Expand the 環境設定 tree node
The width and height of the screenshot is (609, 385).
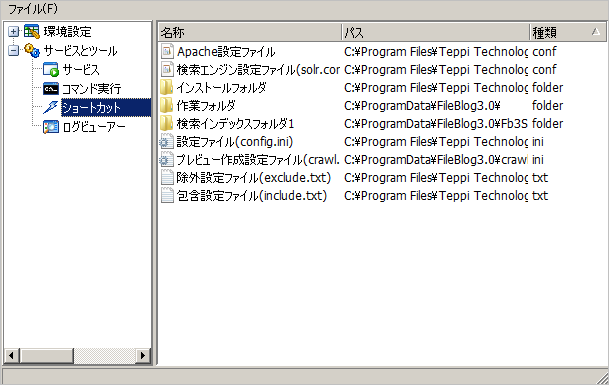coord(14,31)
